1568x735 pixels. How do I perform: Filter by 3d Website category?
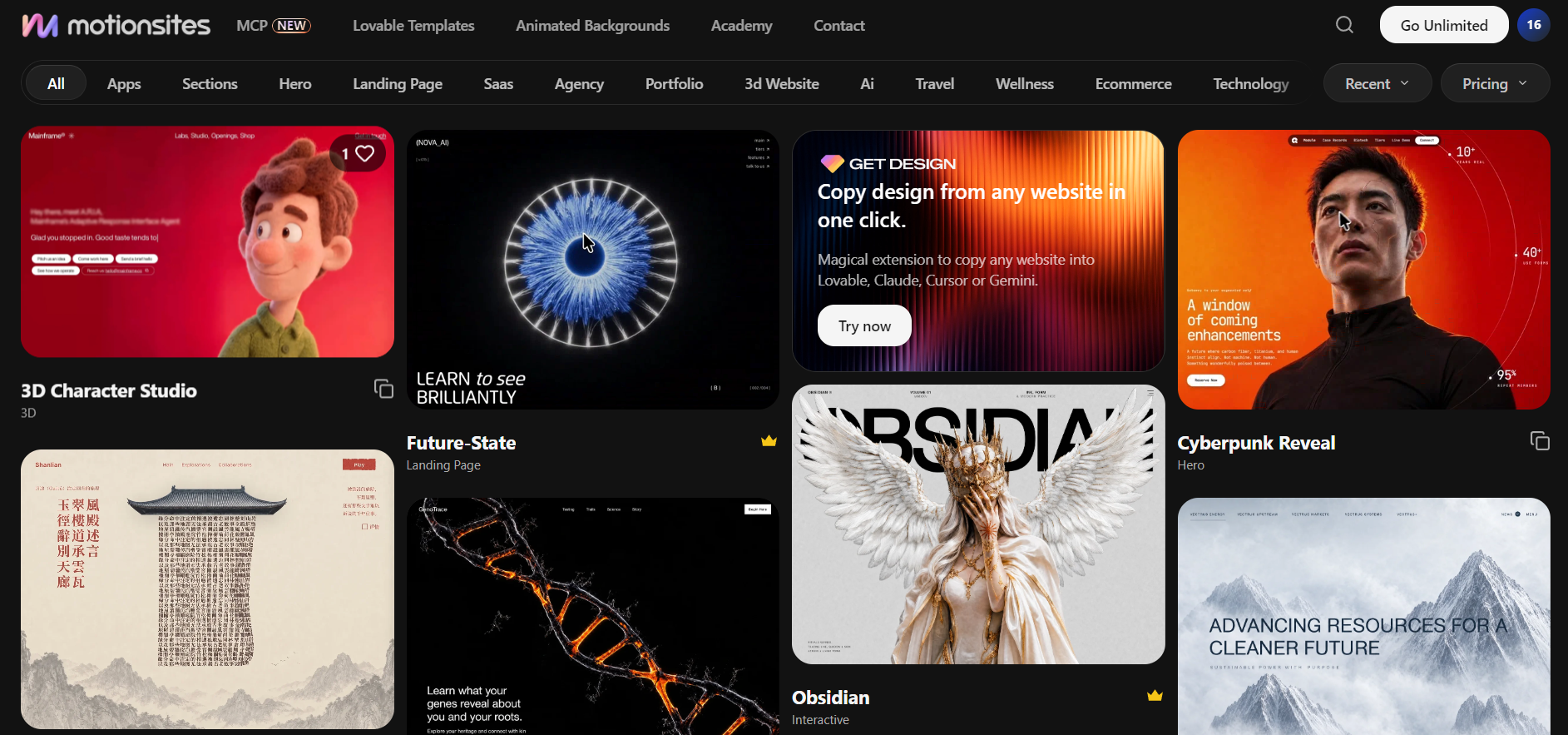tap(781, 83)
